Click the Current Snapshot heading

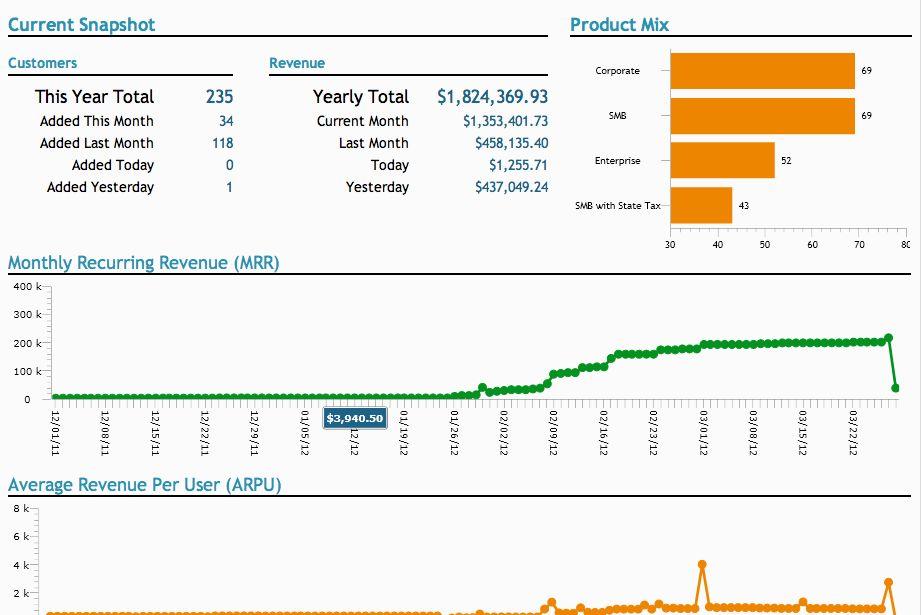click(82, 25)
